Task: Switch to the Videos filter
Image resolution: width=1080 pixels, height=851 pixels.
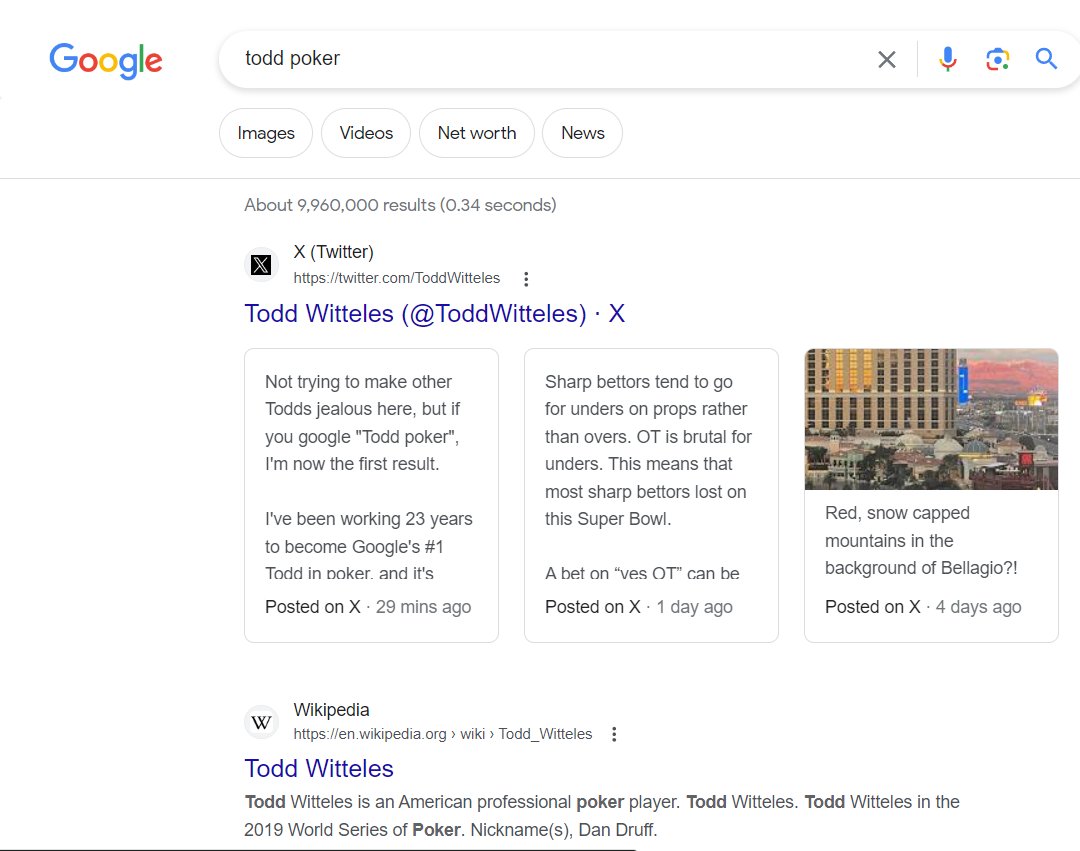Action: tap(366, 133)
